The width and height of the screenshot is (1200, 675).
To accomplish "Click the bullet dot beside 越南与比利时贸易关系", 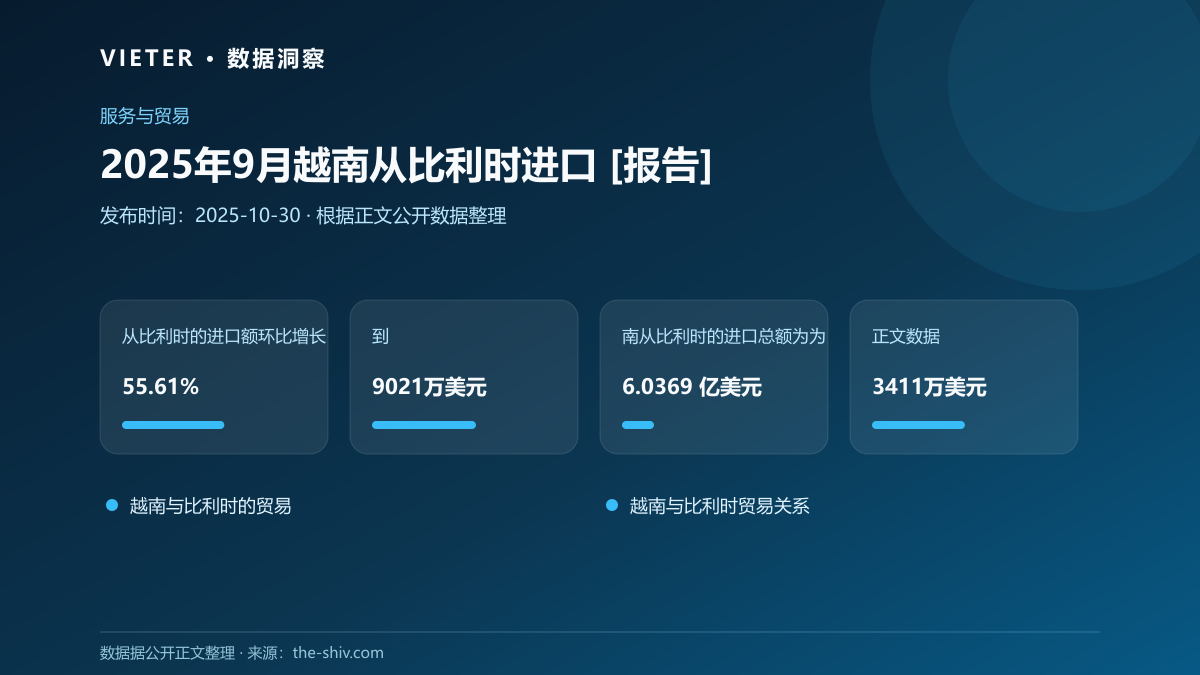I will tap(612, 505).
